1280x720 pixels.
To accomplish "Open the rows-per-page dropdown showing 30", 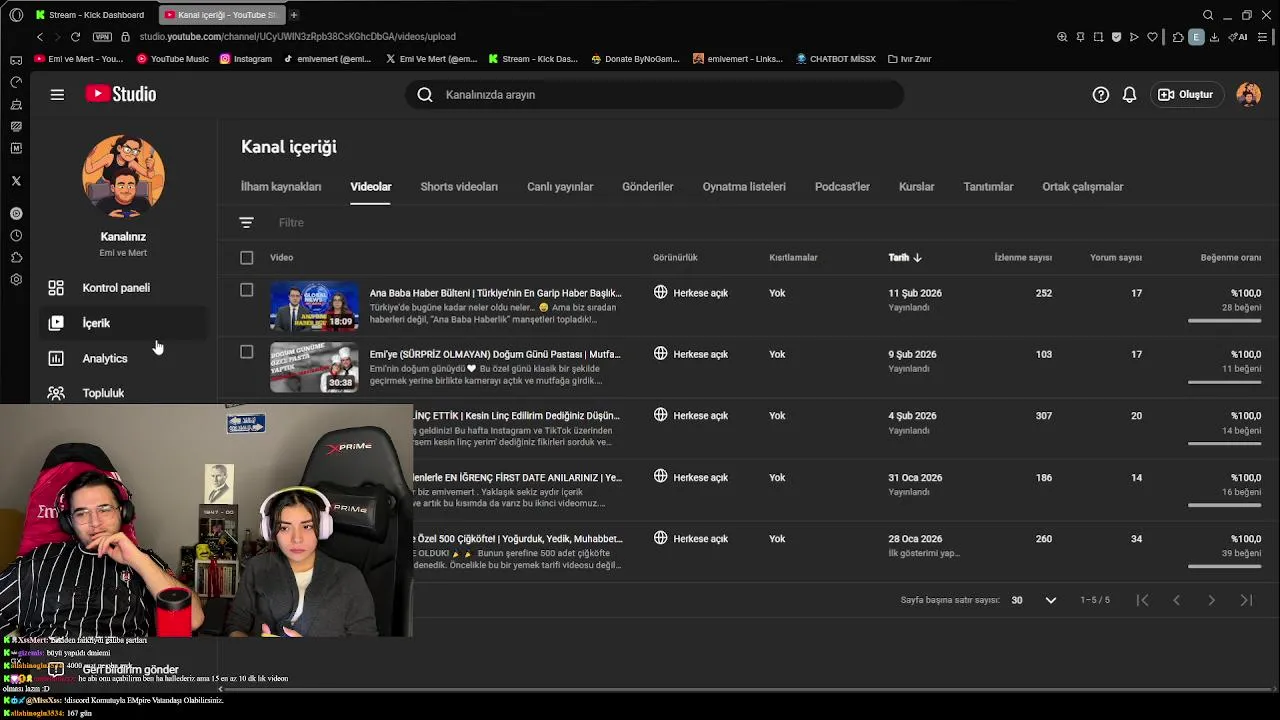I will pos(1034,600).
